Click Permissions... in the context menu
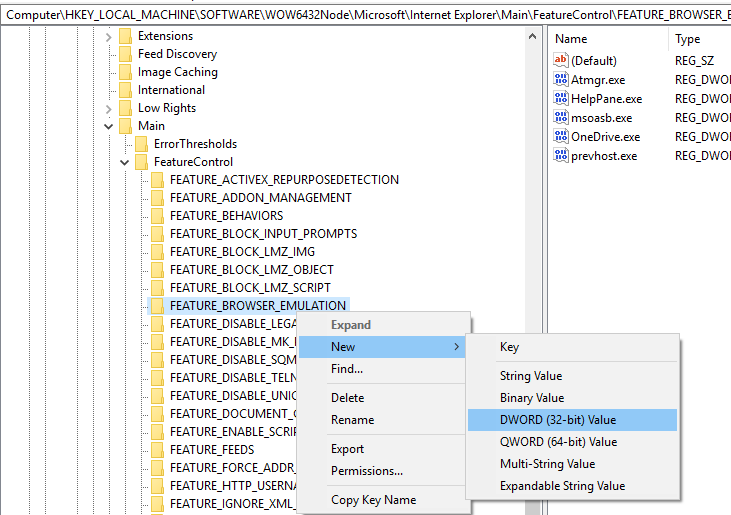 coord(367,471)
